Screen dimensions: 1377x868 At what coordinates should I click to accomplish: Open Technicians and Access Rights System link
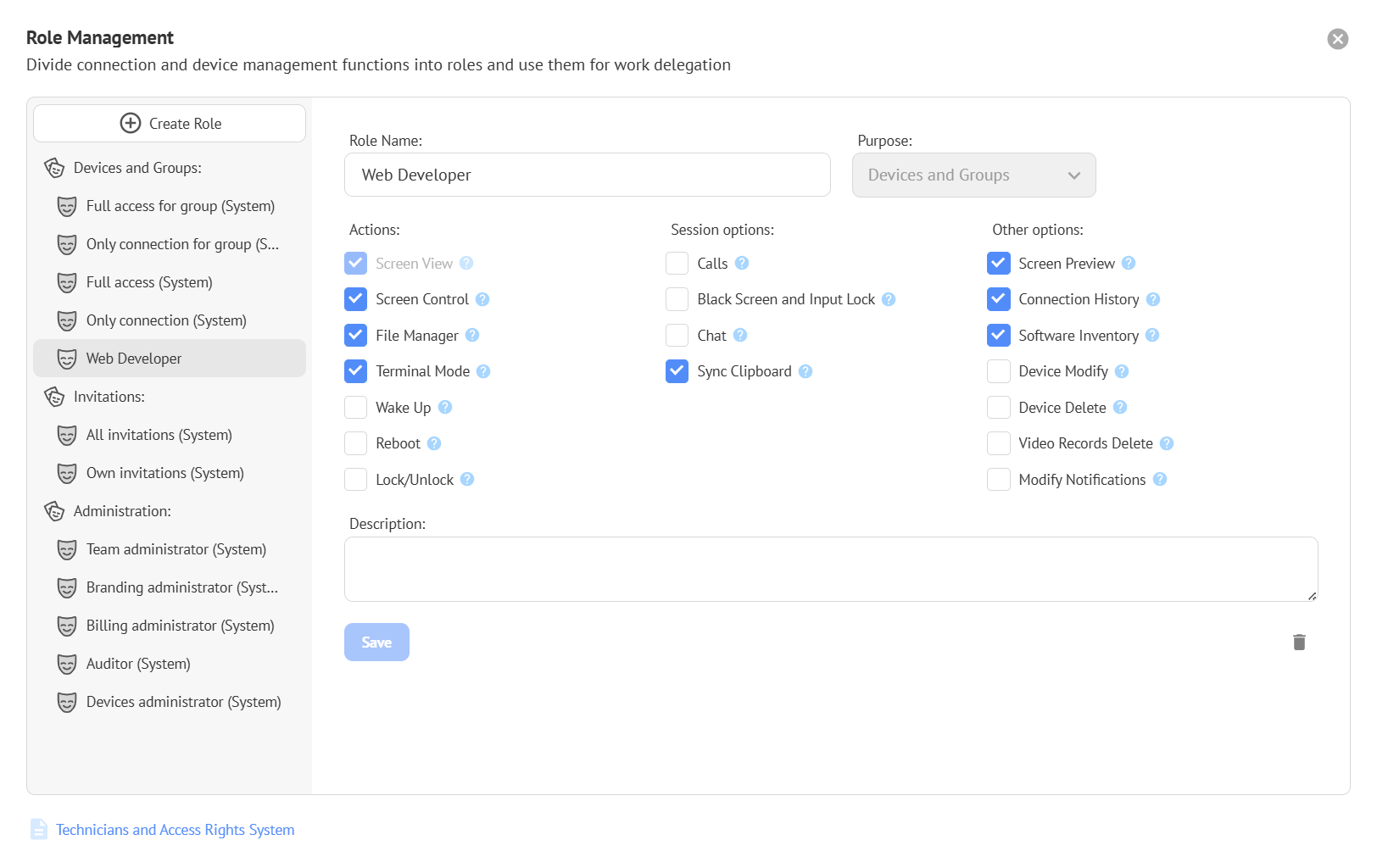(175, 830)
